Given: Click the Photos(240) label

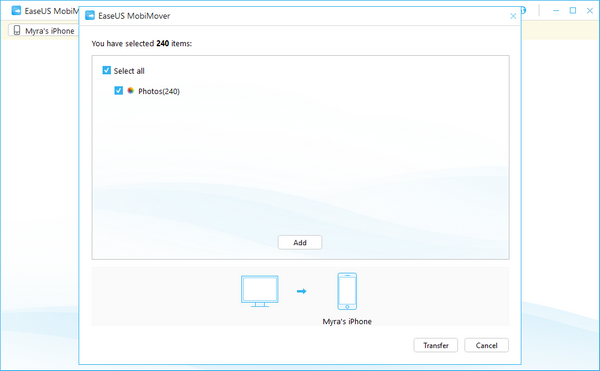Looking at the screenshot, I should click(x=159, y=91).
